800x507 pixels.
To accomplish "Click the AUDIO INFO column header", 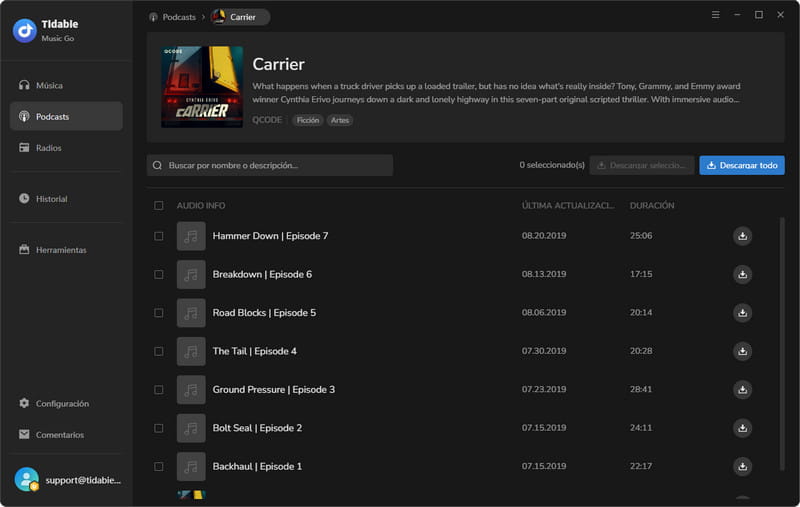I will pos(201,206).
